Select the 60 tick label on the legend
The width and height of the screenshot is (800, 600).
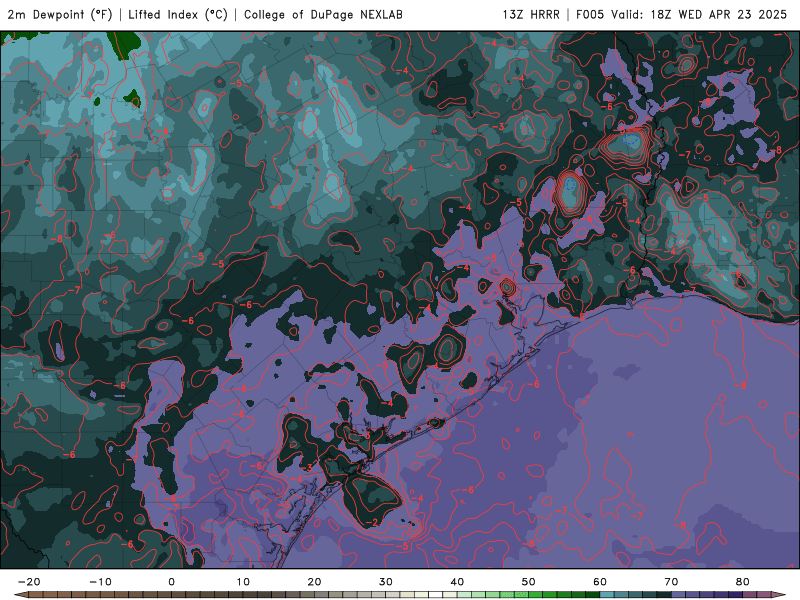(600, 582)
